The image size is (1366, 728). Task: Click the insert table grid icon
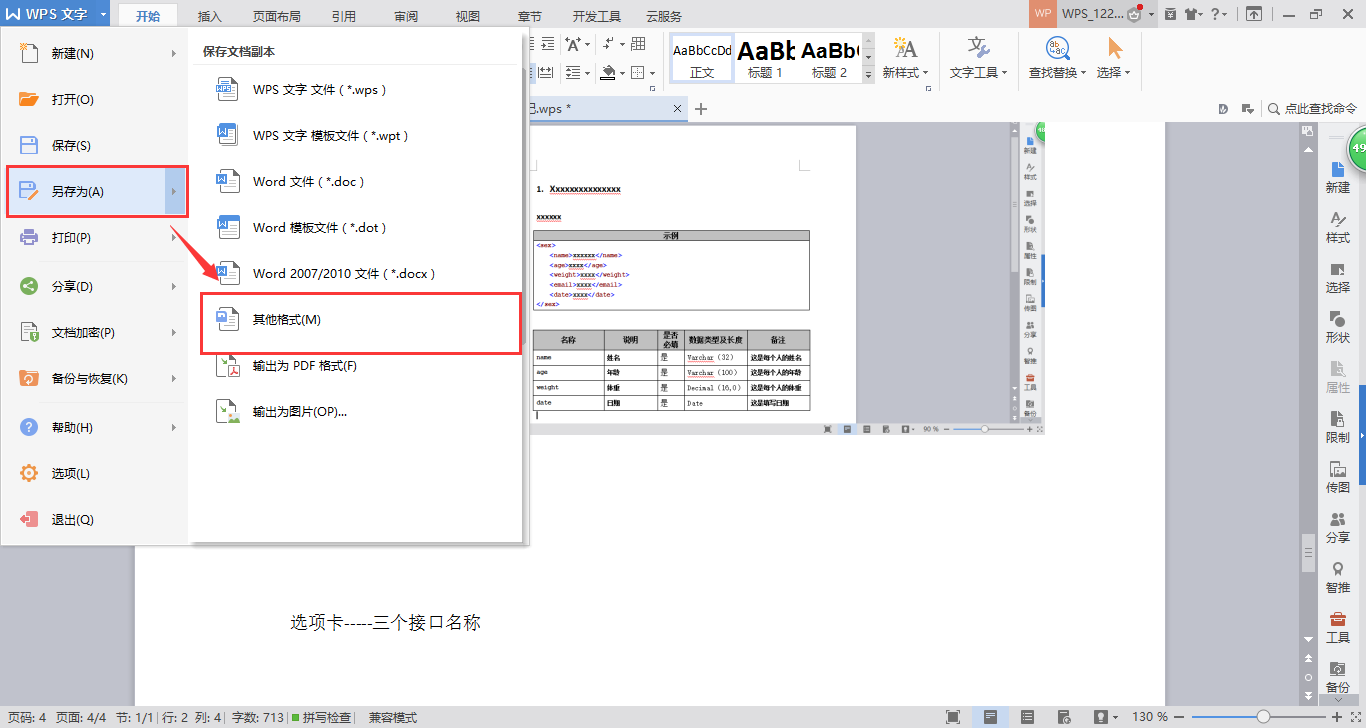tap(638, 44)
